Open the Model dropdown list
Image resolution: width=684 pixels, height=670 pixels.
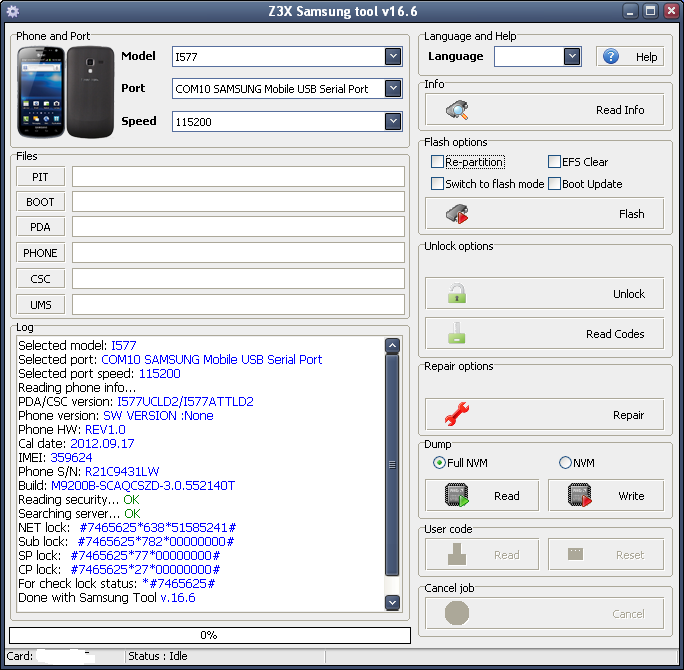point(393,57)
